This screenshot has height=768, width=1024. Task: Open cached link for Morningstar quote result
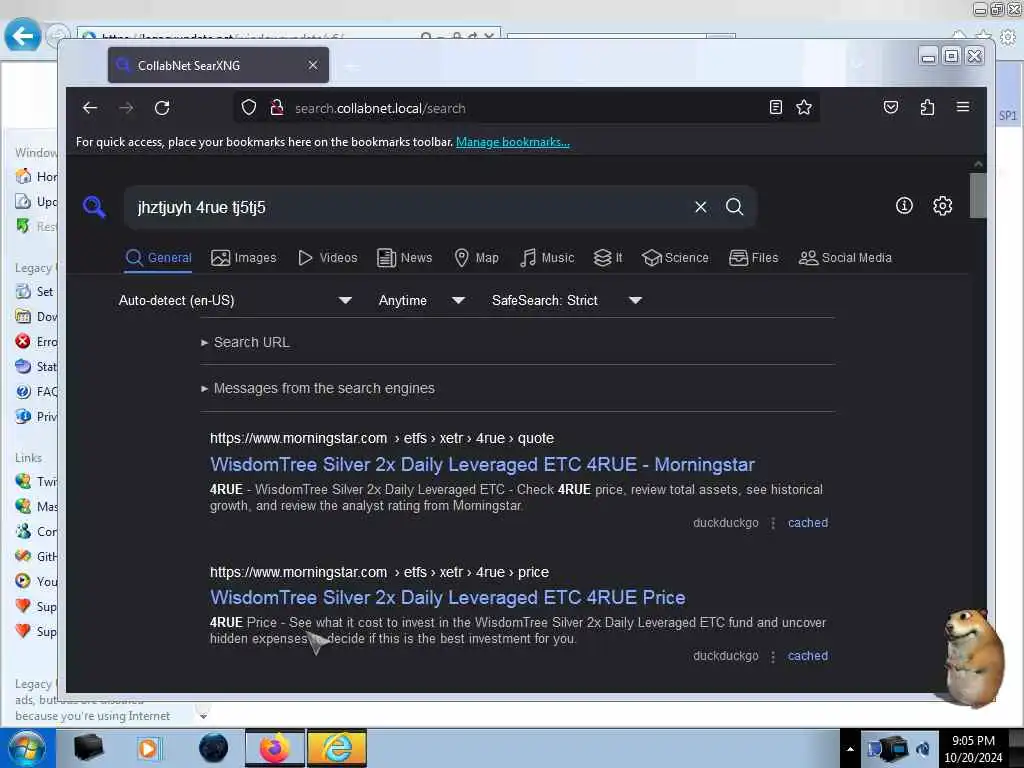tap(808, 522)
